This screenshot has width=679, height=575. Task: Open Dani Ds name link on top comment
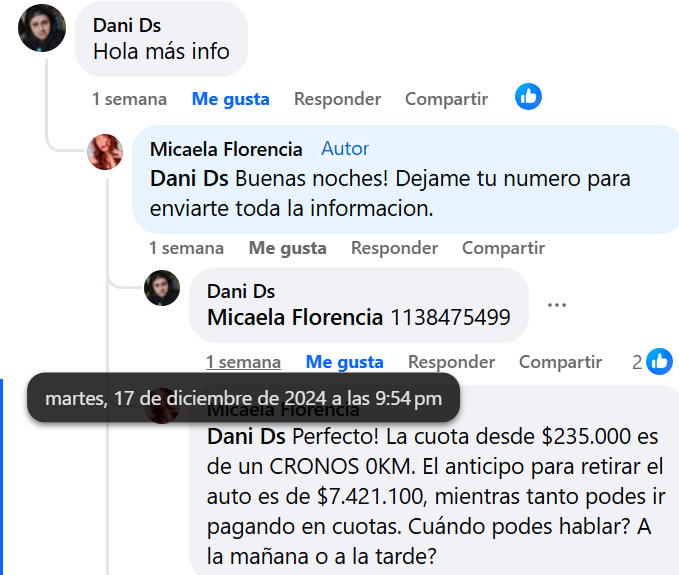(x=127, y=26)
